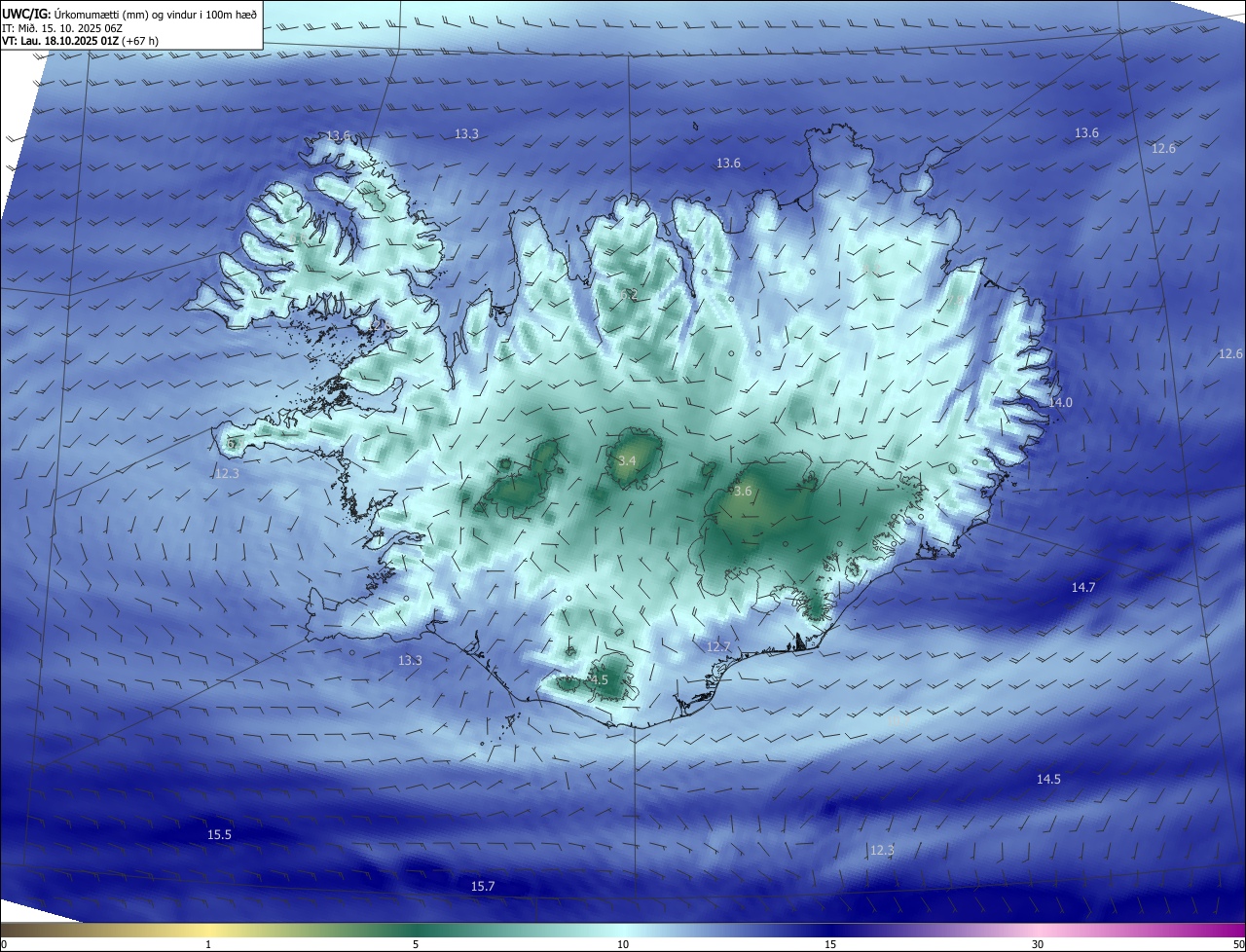Click the 14.7 value over the ocean

pos(1083,587)
